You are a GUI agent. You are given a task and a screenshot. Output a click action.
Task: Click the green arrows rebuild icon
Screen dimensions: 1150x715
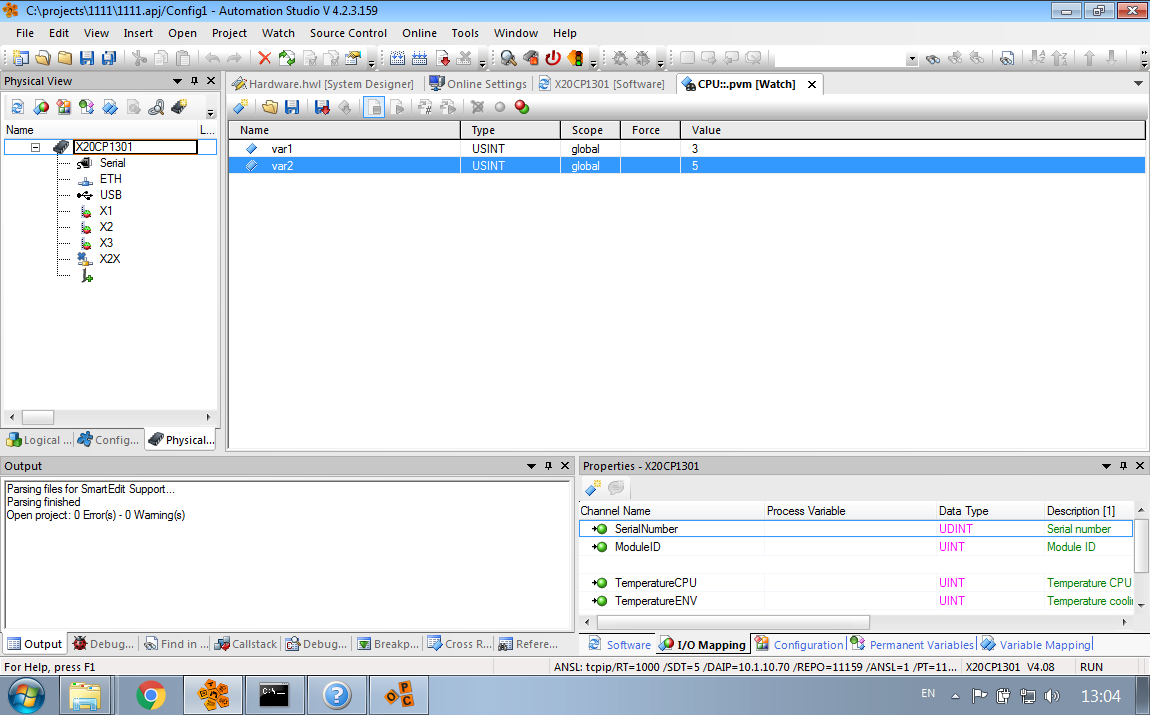[x=287, y=58]
